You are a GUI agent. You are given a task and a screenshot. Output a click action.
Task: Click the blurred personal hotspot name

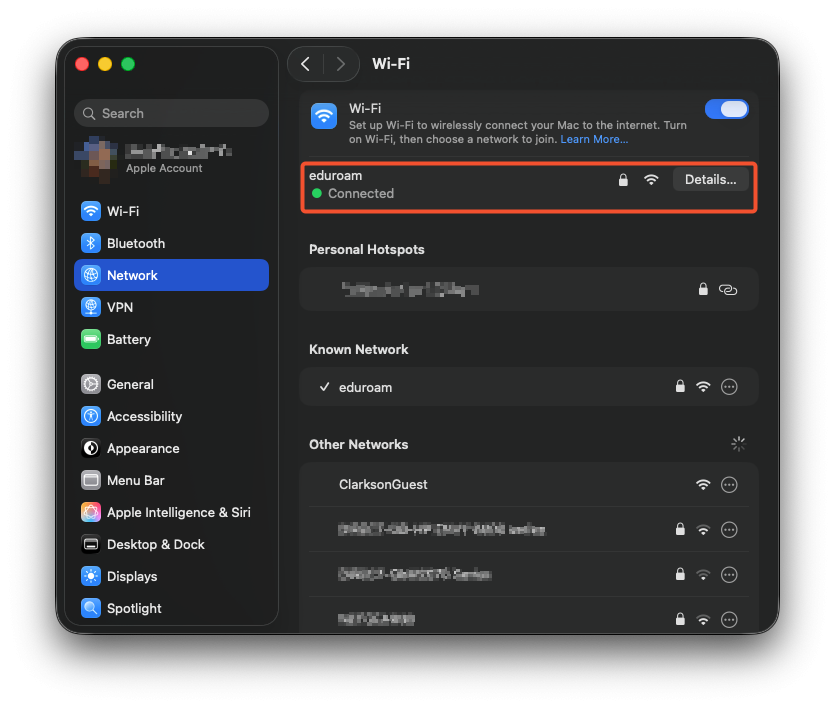[x=410, y=290]
